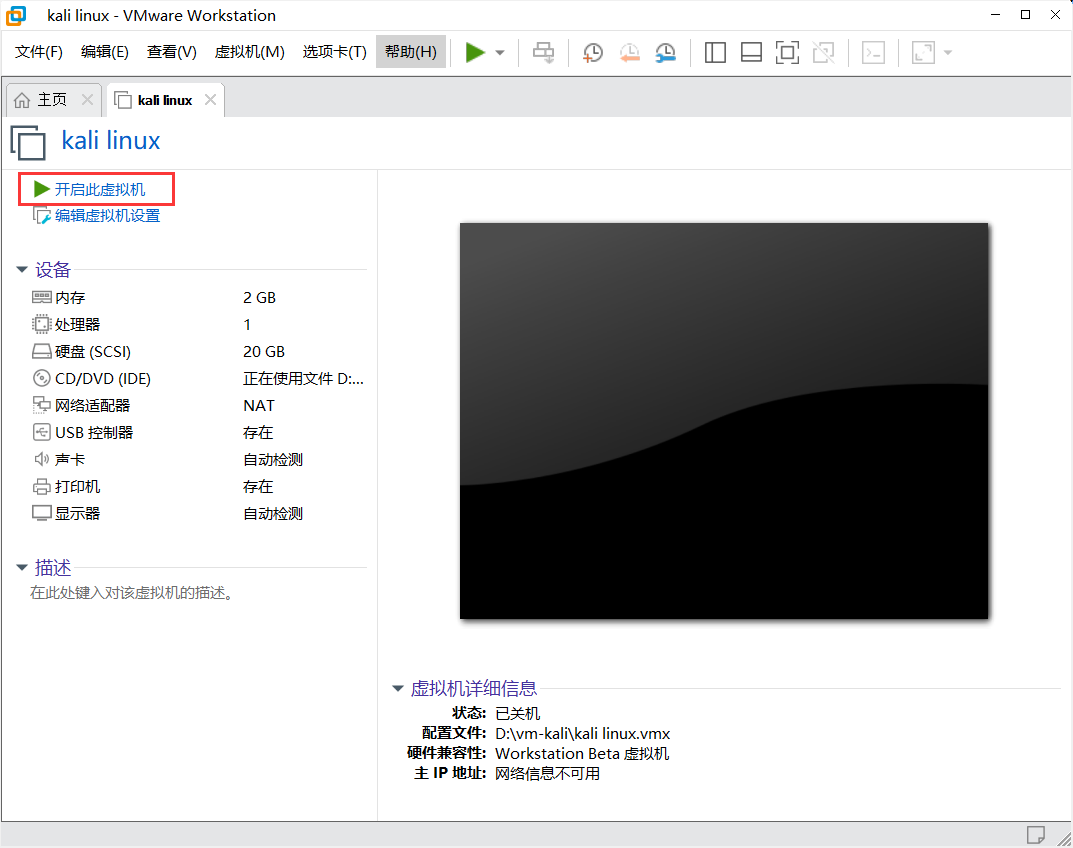Click the network adapter icon
The height and width of the screenshot is (848, 1073).
[42, 405]
